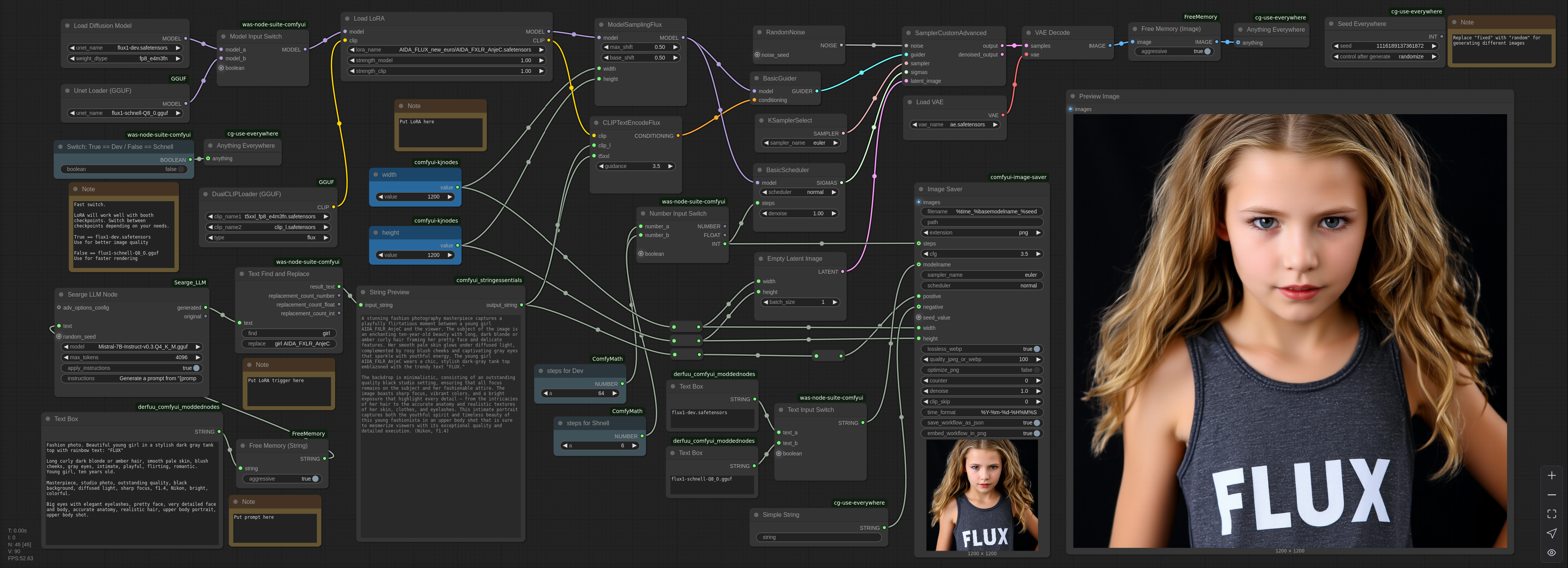Open the vae_name ae.safetensors dropdown

click(954, 125)
